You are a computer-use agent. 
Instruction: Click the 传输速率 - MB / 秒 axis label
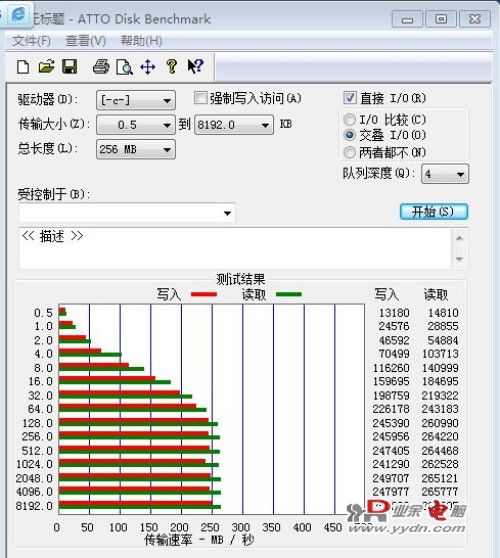coord(199,541)
